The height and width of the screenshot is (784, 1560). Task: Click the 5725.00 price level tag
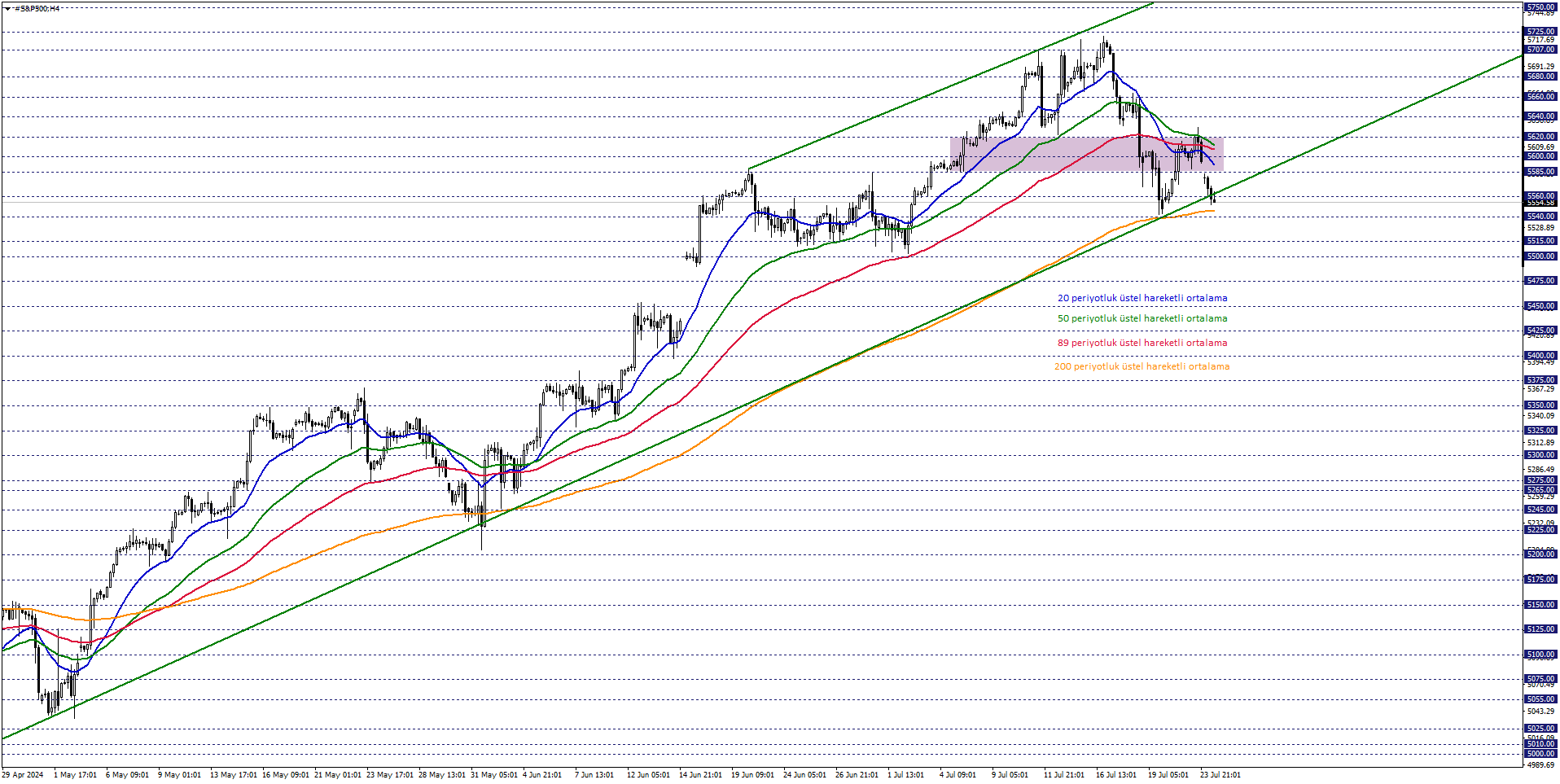pyautogui.click(x=1540, y=32)
